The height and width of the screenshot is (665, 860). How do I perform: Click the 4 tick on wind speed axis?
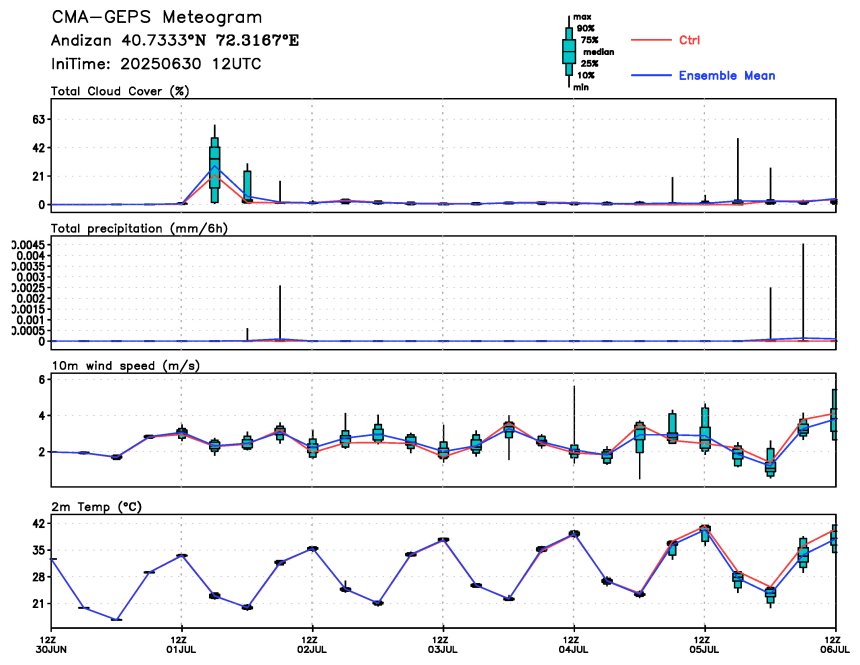coord(43,415)
